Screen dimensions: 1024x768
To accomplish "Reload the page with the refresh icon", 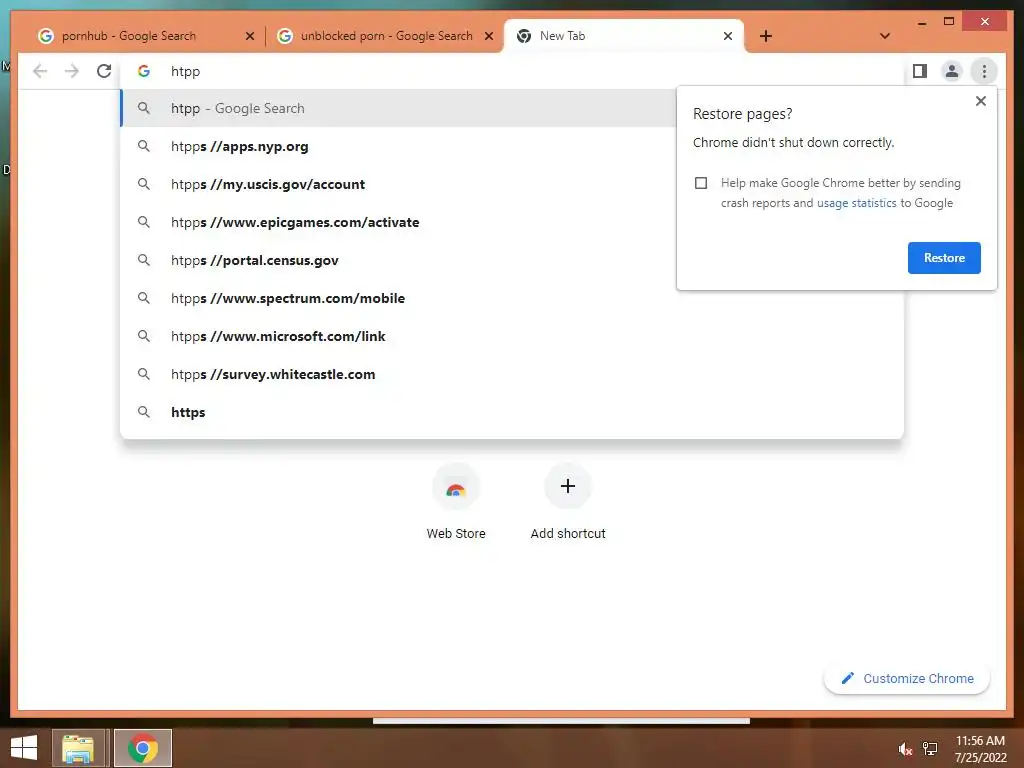I will point(104,71).
